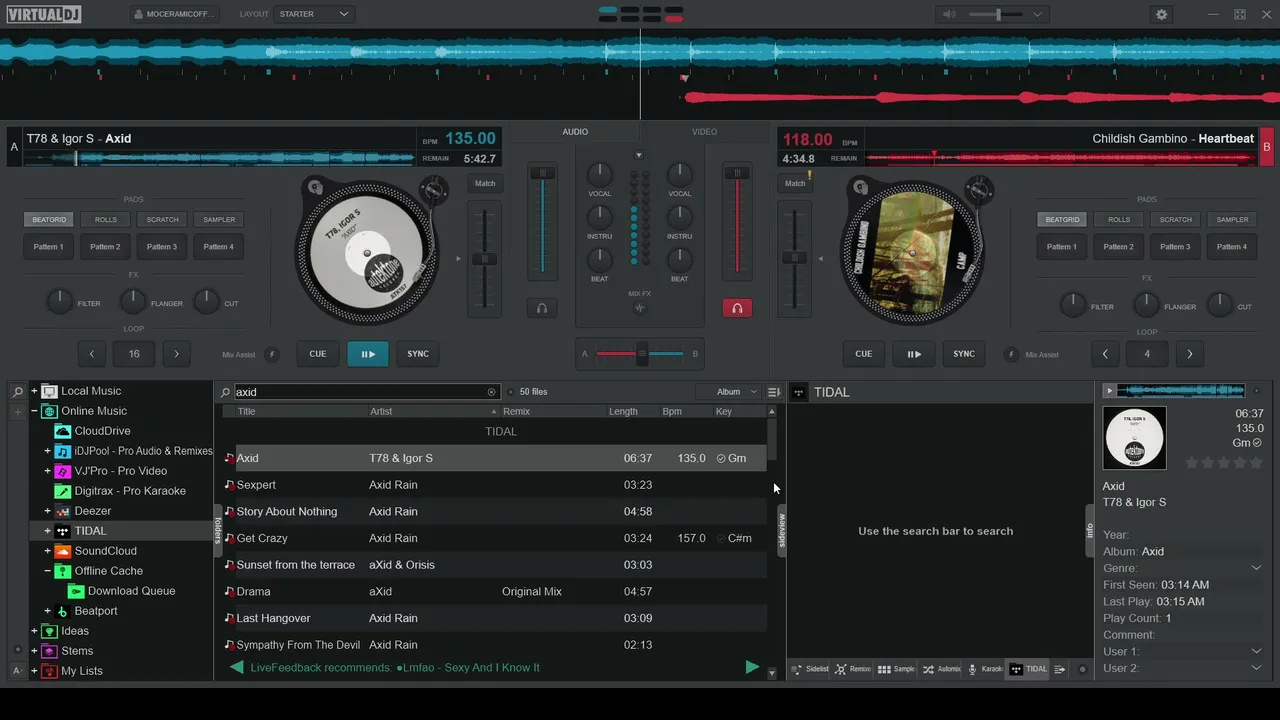Switch to the AUDIO mixer tab

click(x=575, y=132)
